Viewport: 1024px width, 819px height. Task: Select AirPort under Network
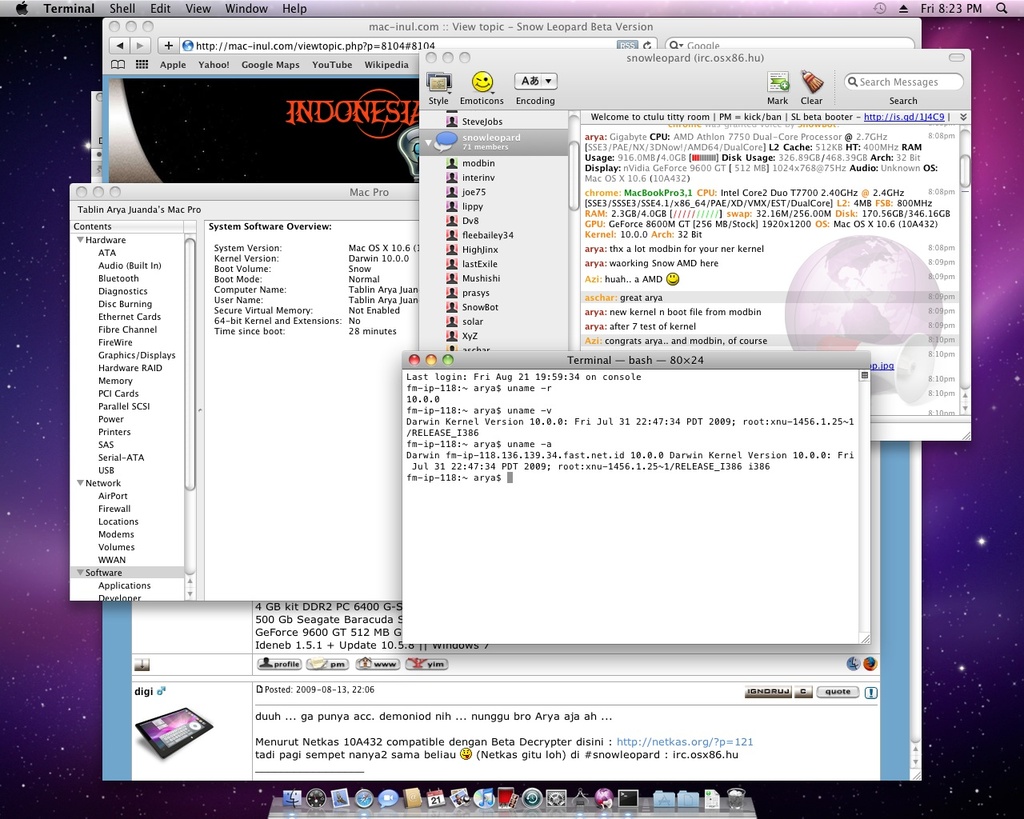pyautogui.click(x=112, y=496)
